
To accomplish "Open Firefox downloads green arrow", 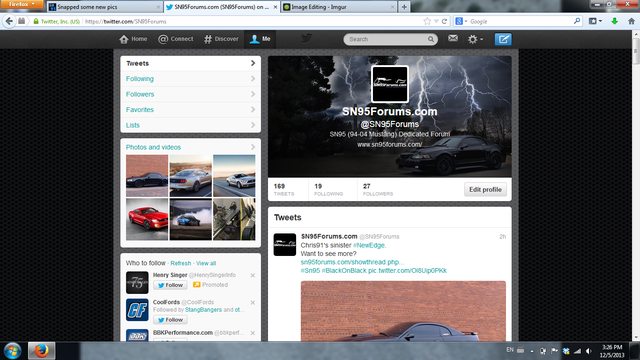I will coord(614,21).
